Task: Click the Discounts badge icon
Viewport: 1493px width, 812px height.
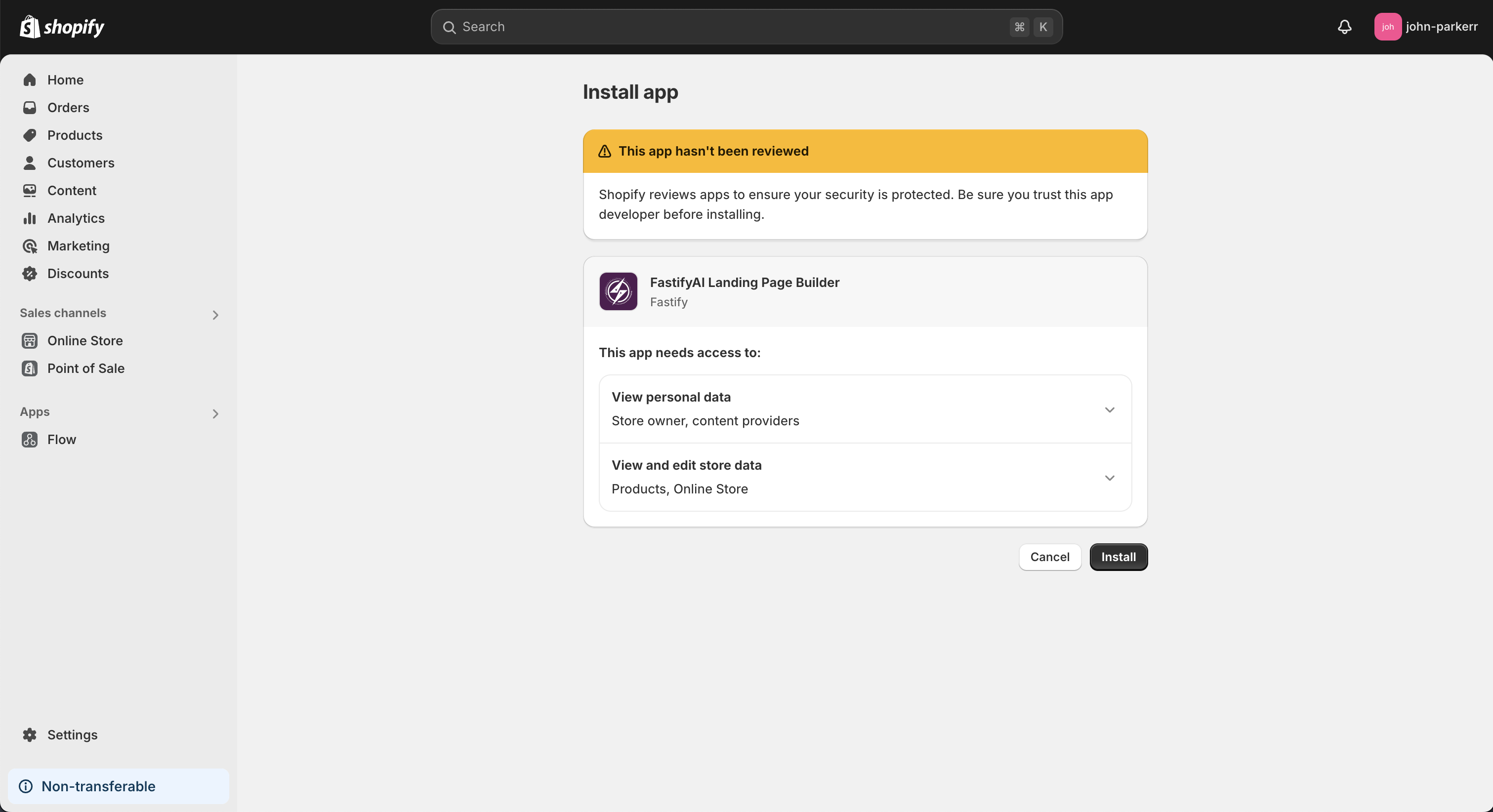Action: (30, 274)
